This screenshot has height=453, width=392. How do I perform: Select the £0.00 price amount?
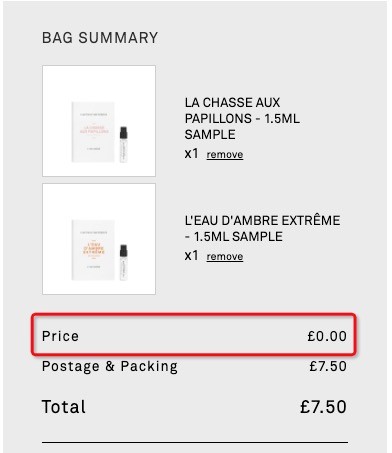327,336
